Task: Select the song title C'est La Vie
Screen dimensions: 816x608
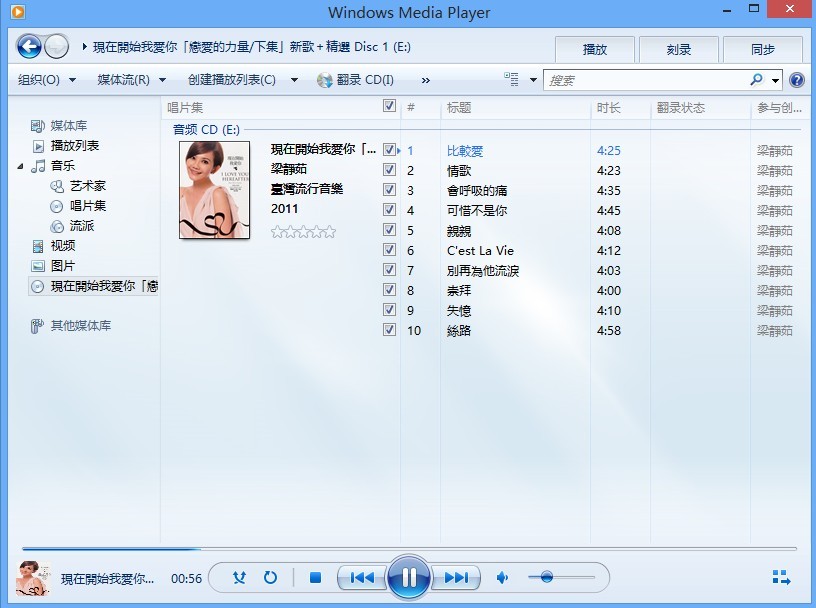Action: click(x=480, y=251)
